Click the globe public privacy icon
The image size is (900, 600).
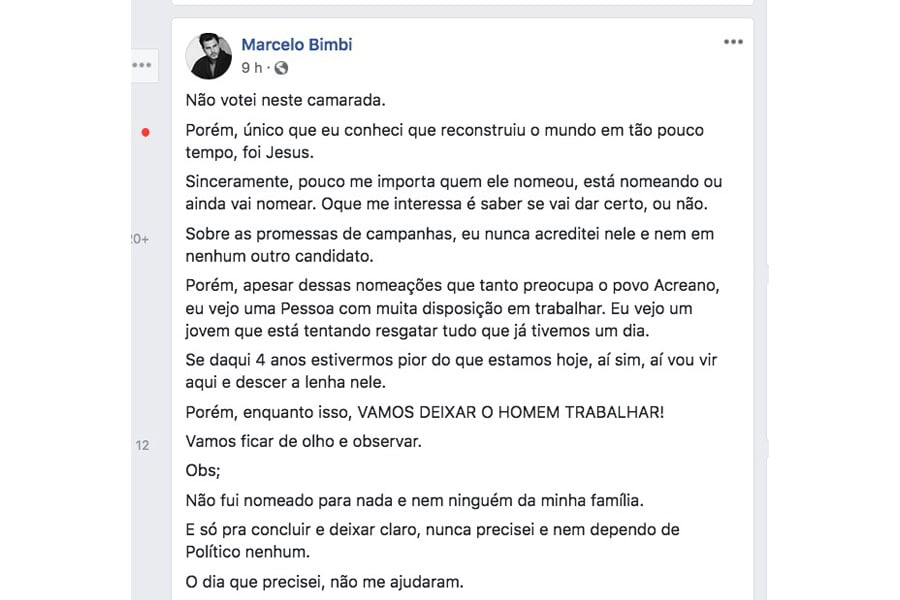[x=281, y=68]
